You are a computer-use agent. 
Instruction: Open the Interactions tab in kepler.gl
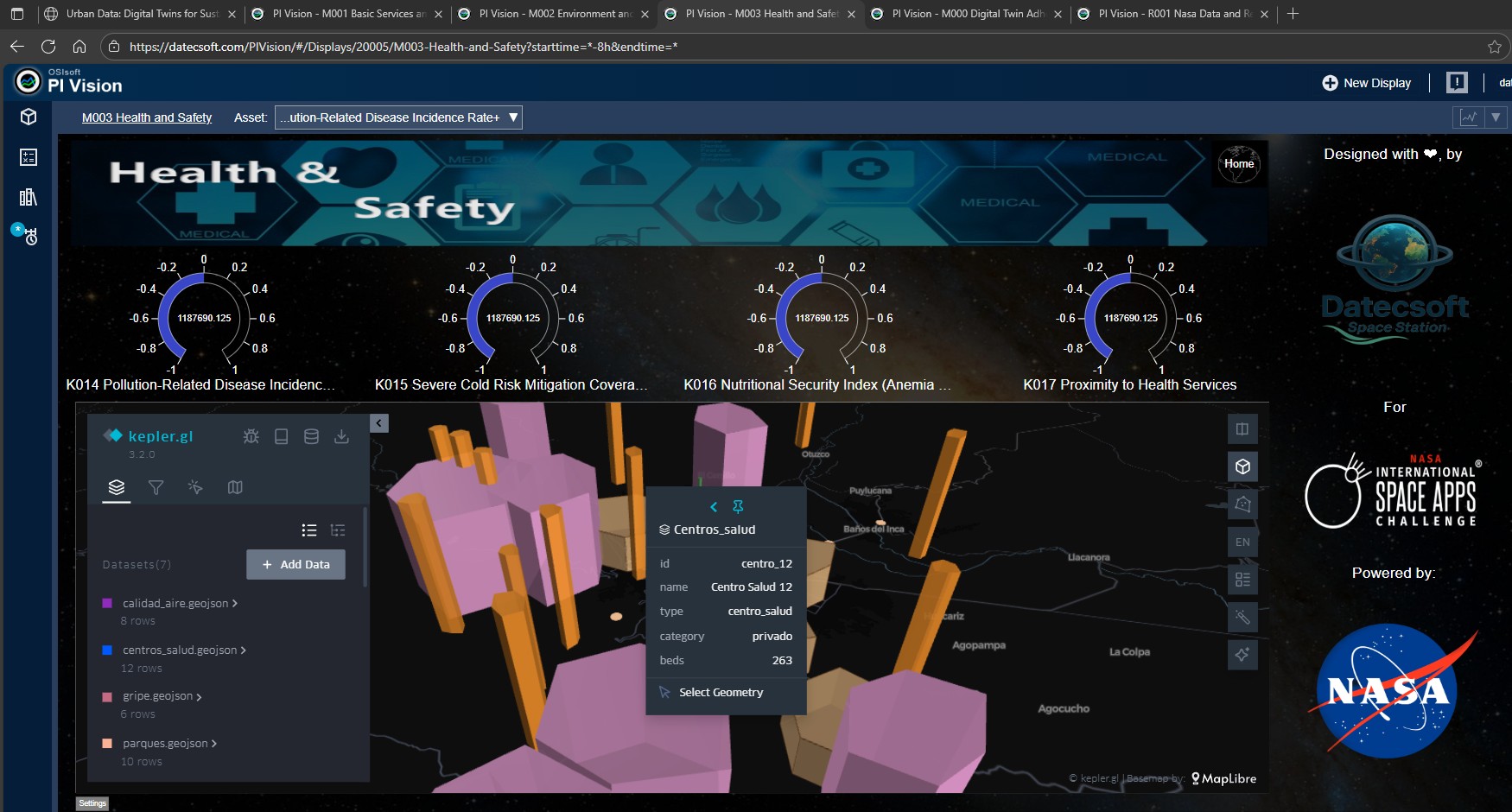(195, 488)
